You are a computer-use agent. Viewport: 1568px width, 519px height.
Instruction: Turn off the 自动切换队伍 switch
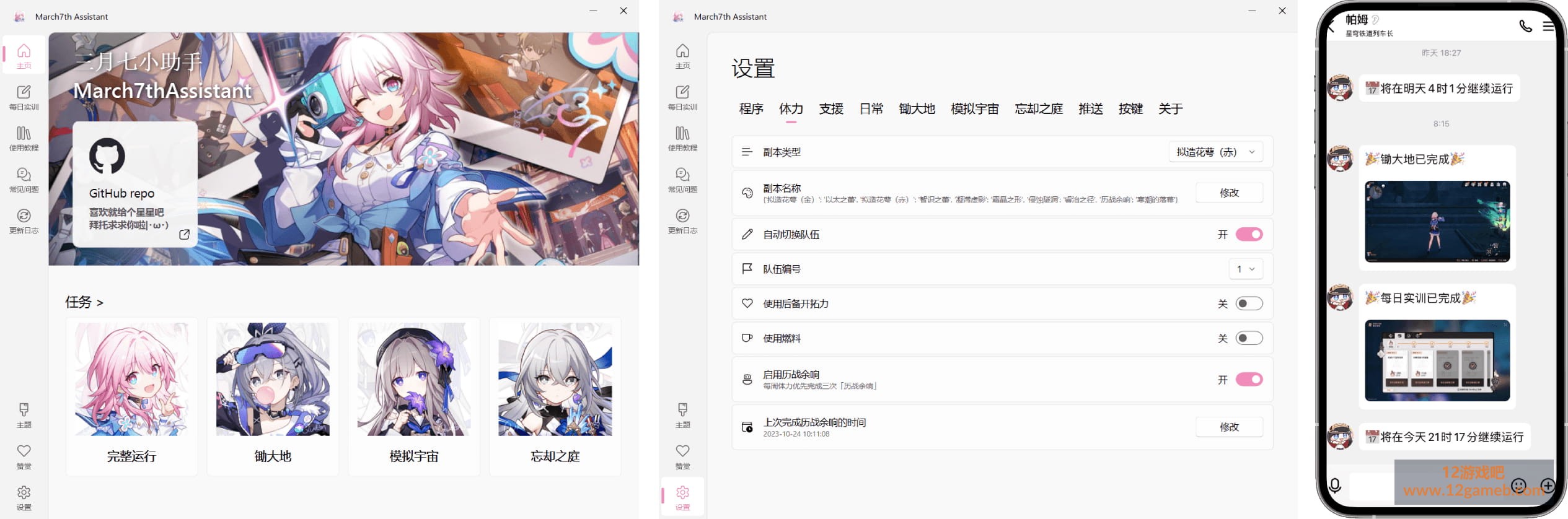(1249, 234)
